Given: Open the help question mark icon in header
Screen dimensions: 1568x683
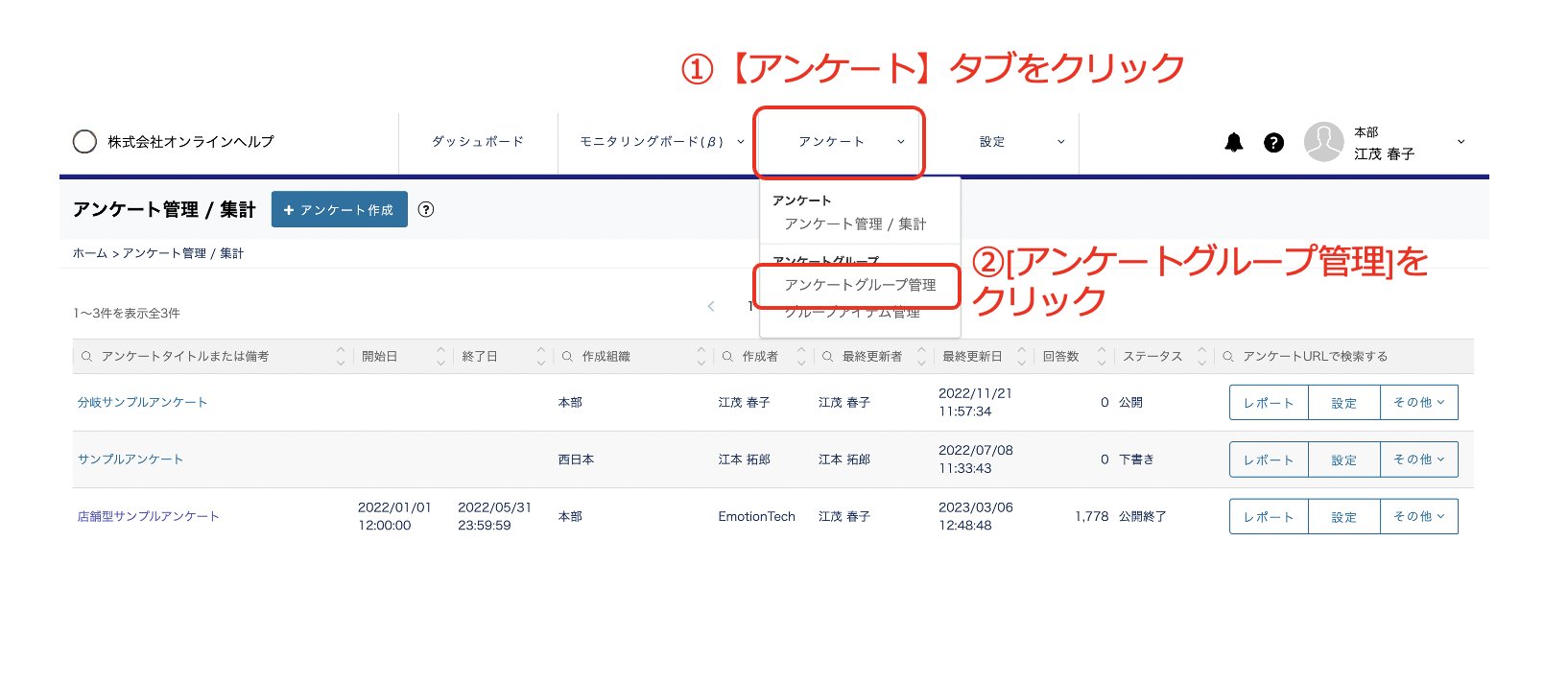Looking at the screenshot, I should click(1273, 142).
